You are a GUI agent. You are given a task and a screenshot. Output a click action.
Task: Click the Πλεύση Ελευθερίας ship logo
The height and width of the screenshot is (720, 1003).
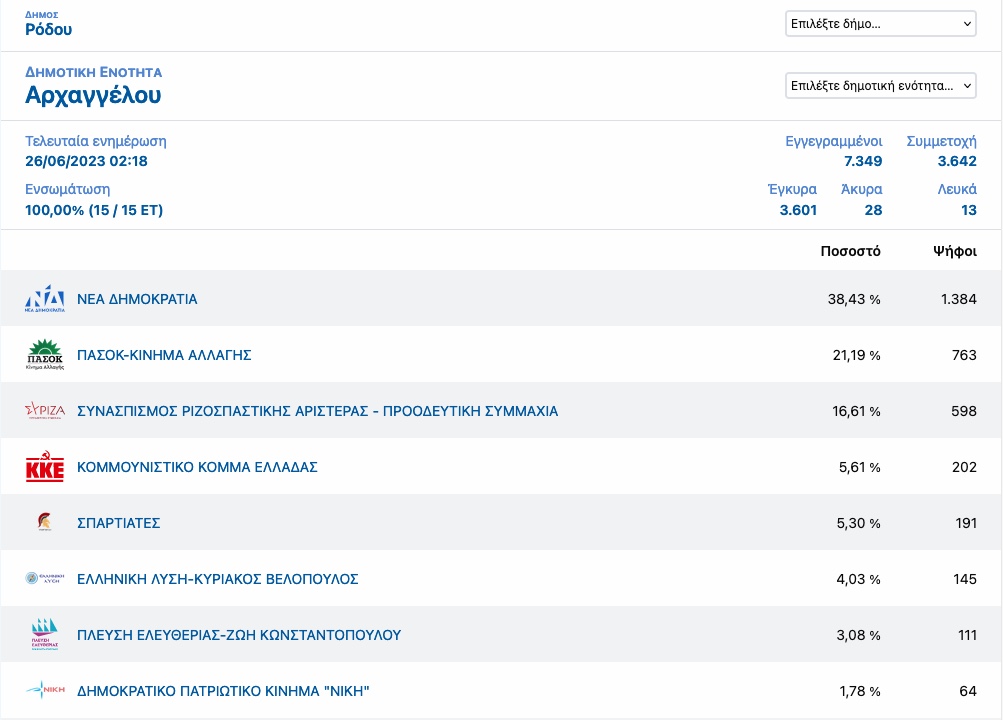coord(45,634)
